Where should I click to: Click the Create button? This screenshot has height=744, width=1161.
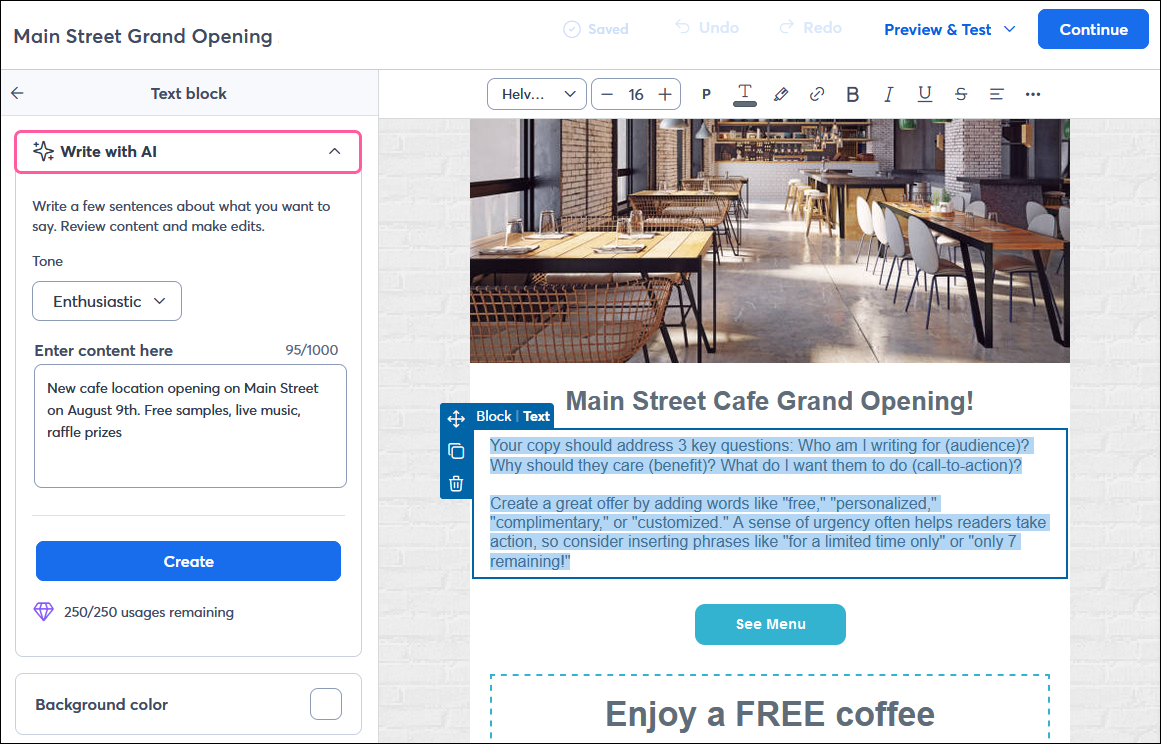[188, 561]
